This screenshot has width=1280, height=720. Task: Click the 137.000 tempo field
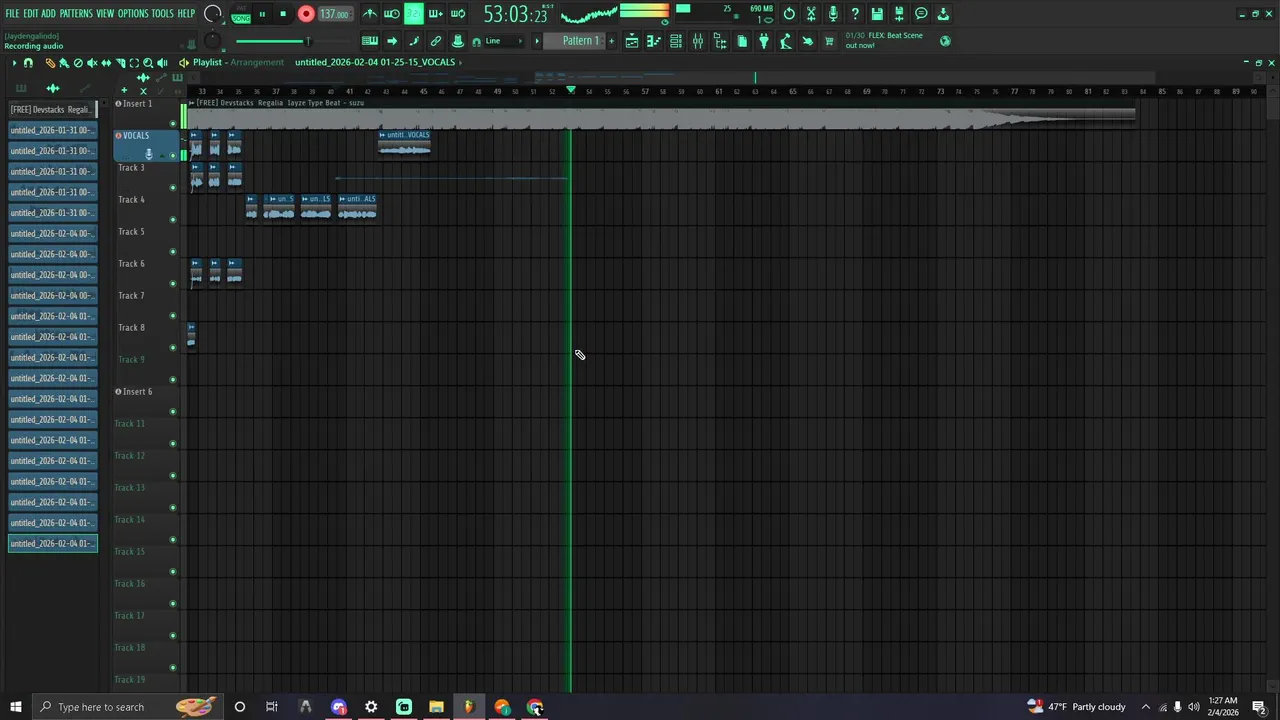(x=335, y=14)
